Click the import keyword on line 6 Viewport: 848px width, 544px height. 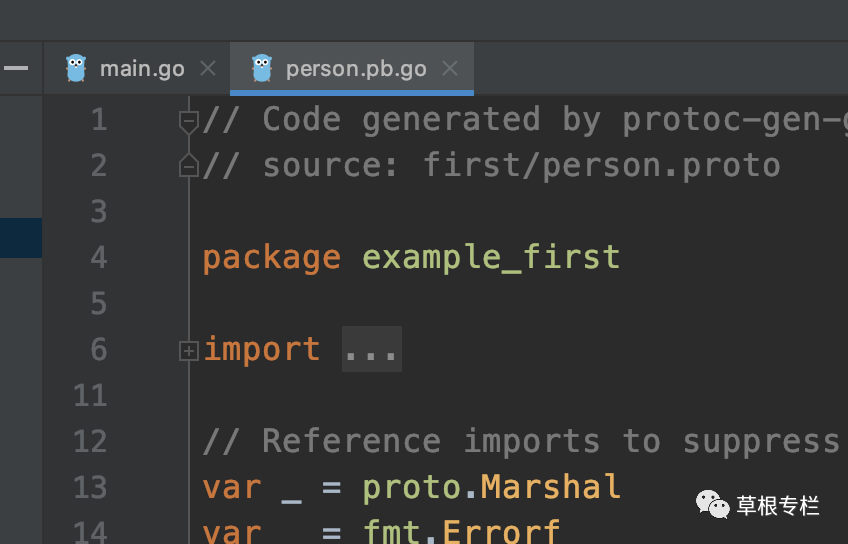click(x=262, y=349)
